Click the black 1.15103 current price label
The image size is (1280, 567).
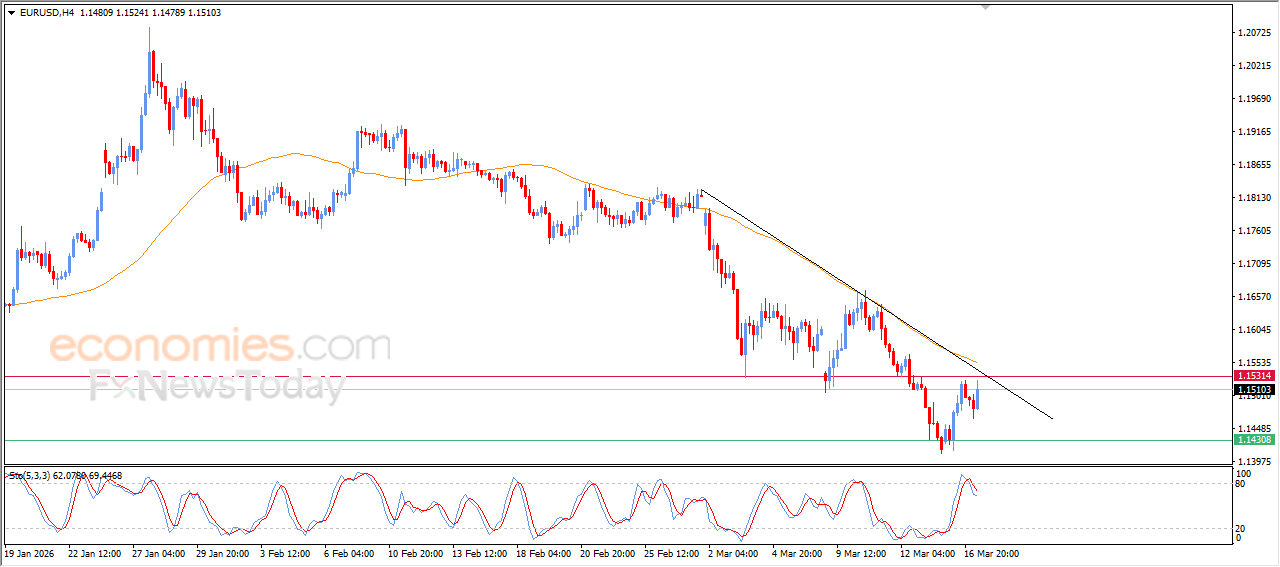click(1253, 389)
